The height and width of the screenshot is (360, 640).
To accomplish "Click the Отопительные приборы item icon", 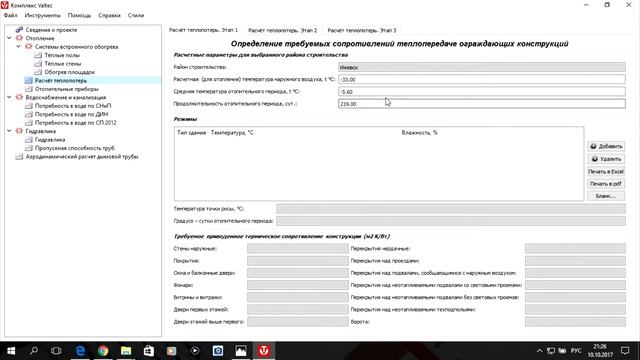I will pos(28,89).
